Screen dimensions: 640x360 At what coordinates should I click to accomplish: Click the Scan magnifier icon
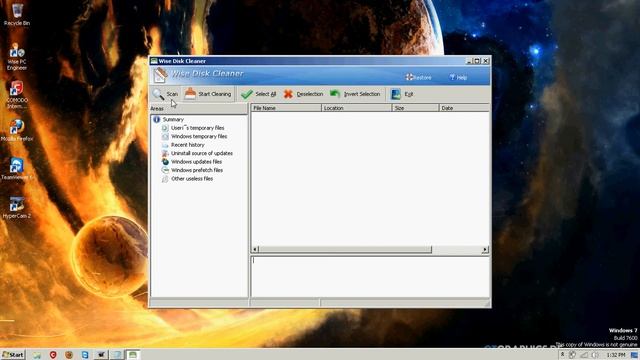point(158,94)
